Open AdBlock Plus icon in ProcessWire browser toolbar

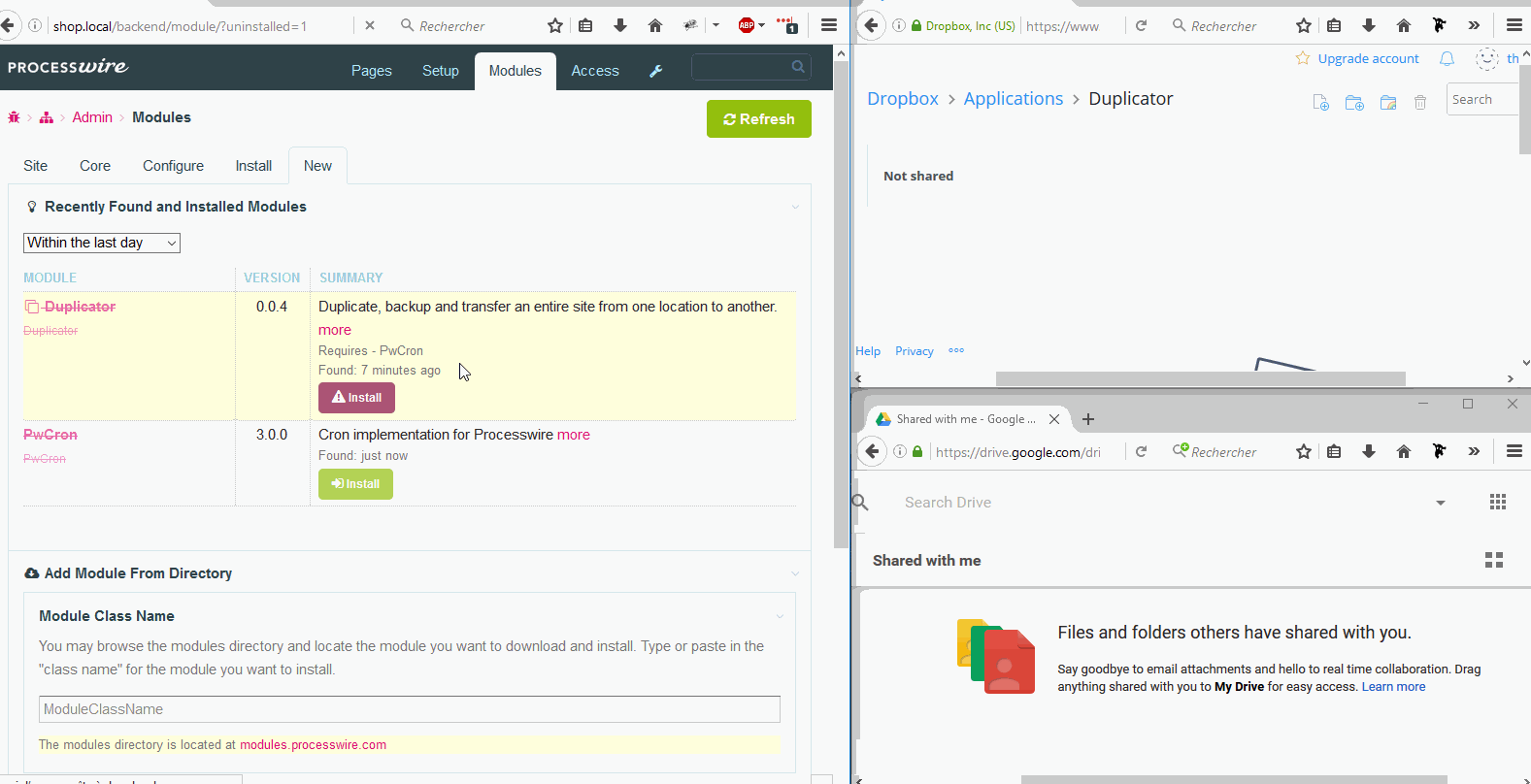tap(746, 25)
